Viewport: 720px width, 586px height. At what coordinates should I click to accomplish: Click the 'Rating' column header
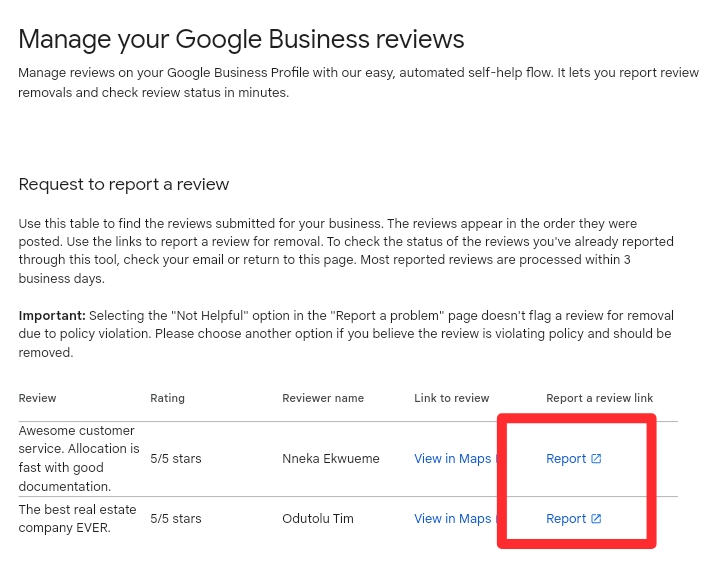[x=167, y=398]
